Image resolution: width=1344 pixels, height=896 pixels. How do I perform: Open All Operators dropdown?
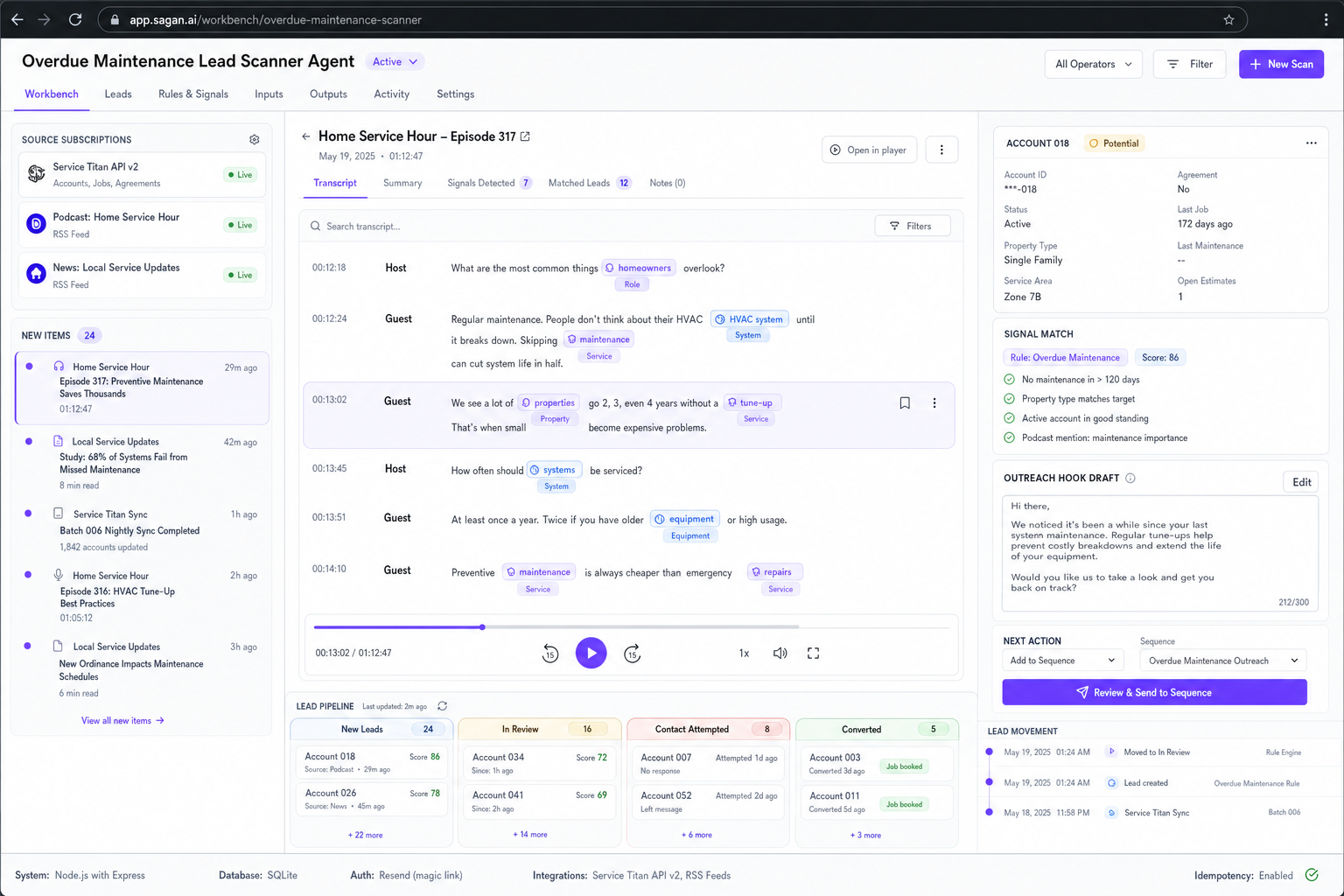pos(1093,64)
